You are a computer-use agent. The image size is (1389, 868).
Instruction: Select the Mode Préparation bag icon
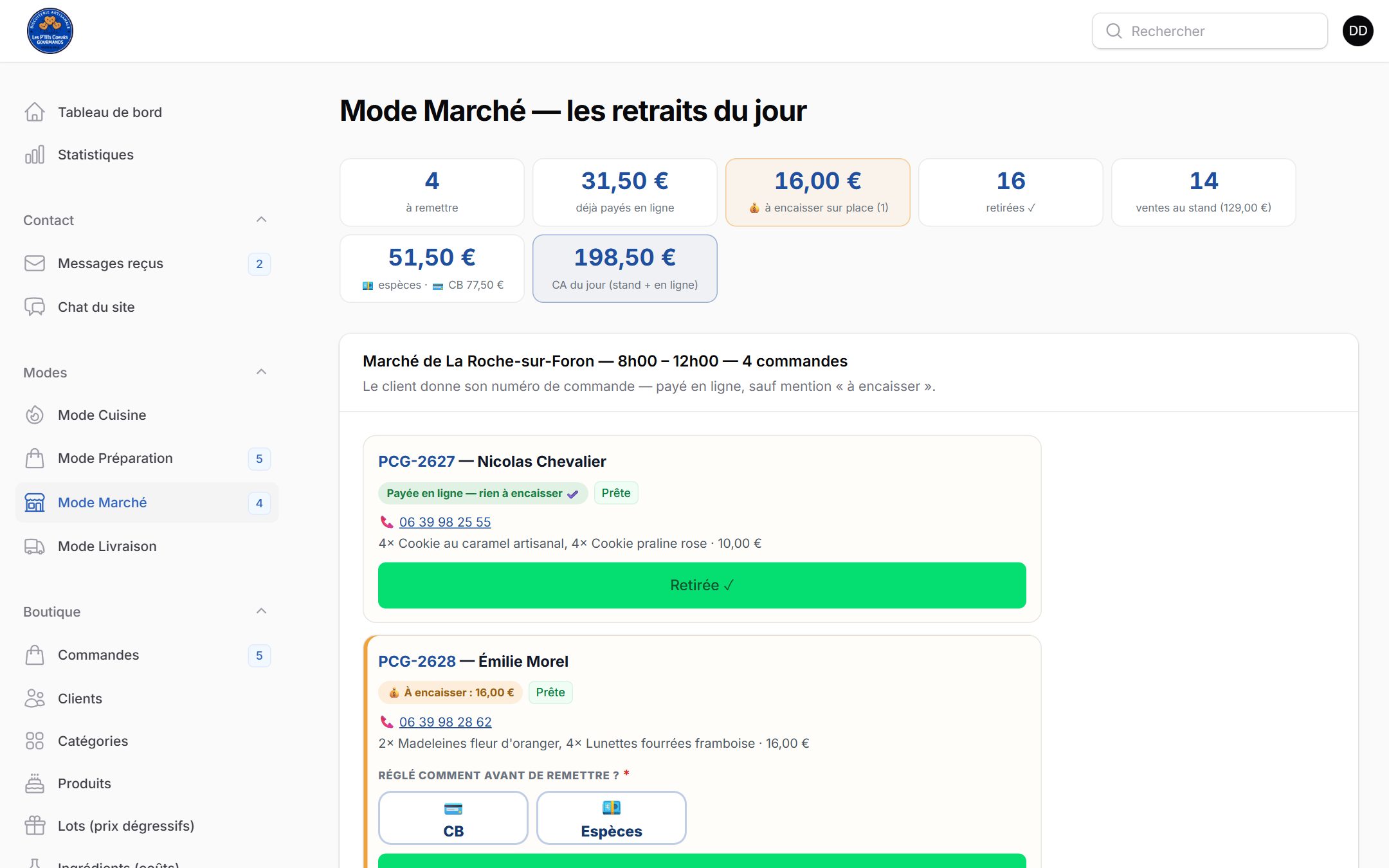pyautogui.click(x=35, y=458)
